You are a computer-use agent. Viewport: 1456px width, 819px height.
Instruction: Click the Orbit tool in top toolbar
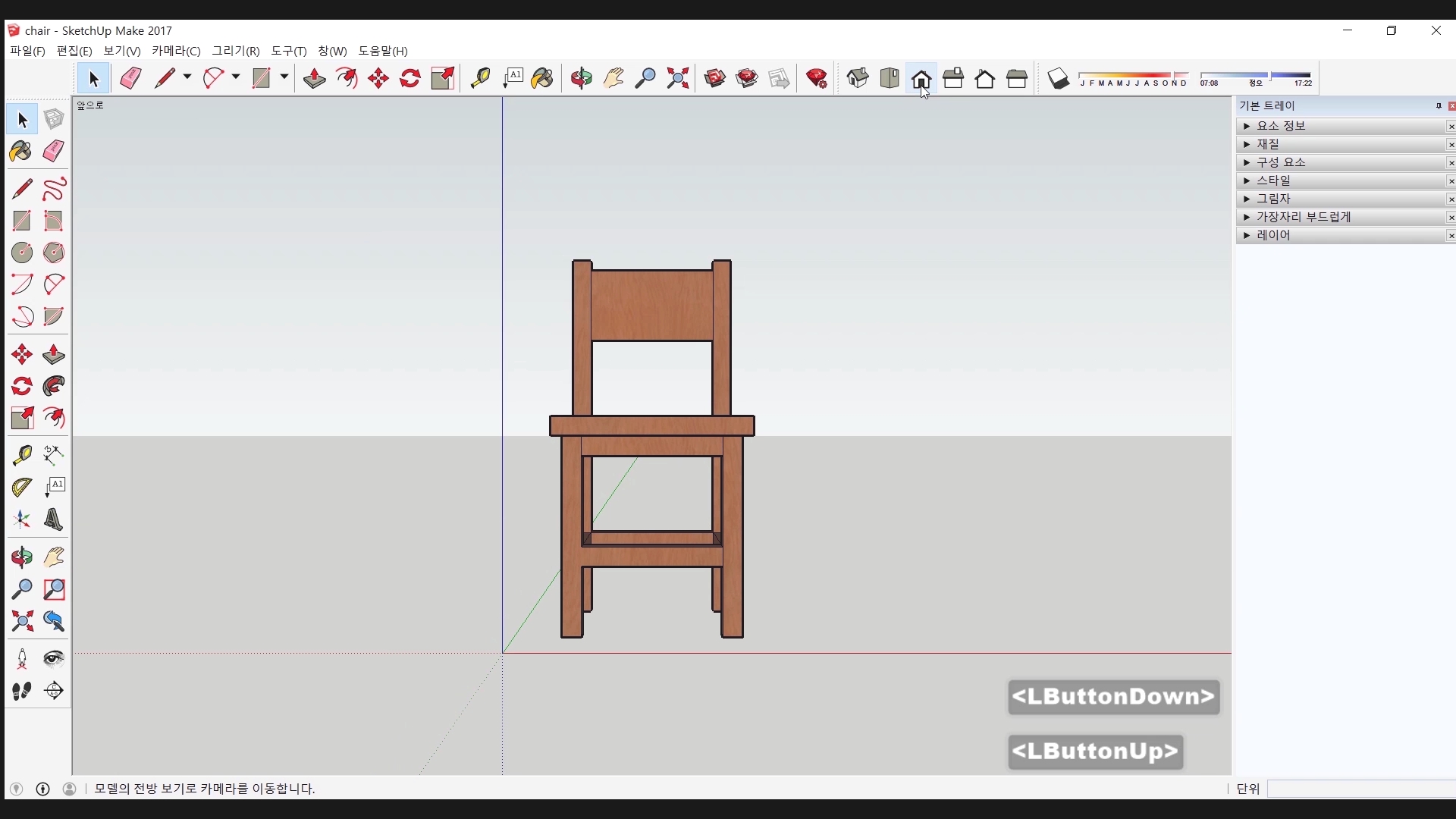point(582,78)
